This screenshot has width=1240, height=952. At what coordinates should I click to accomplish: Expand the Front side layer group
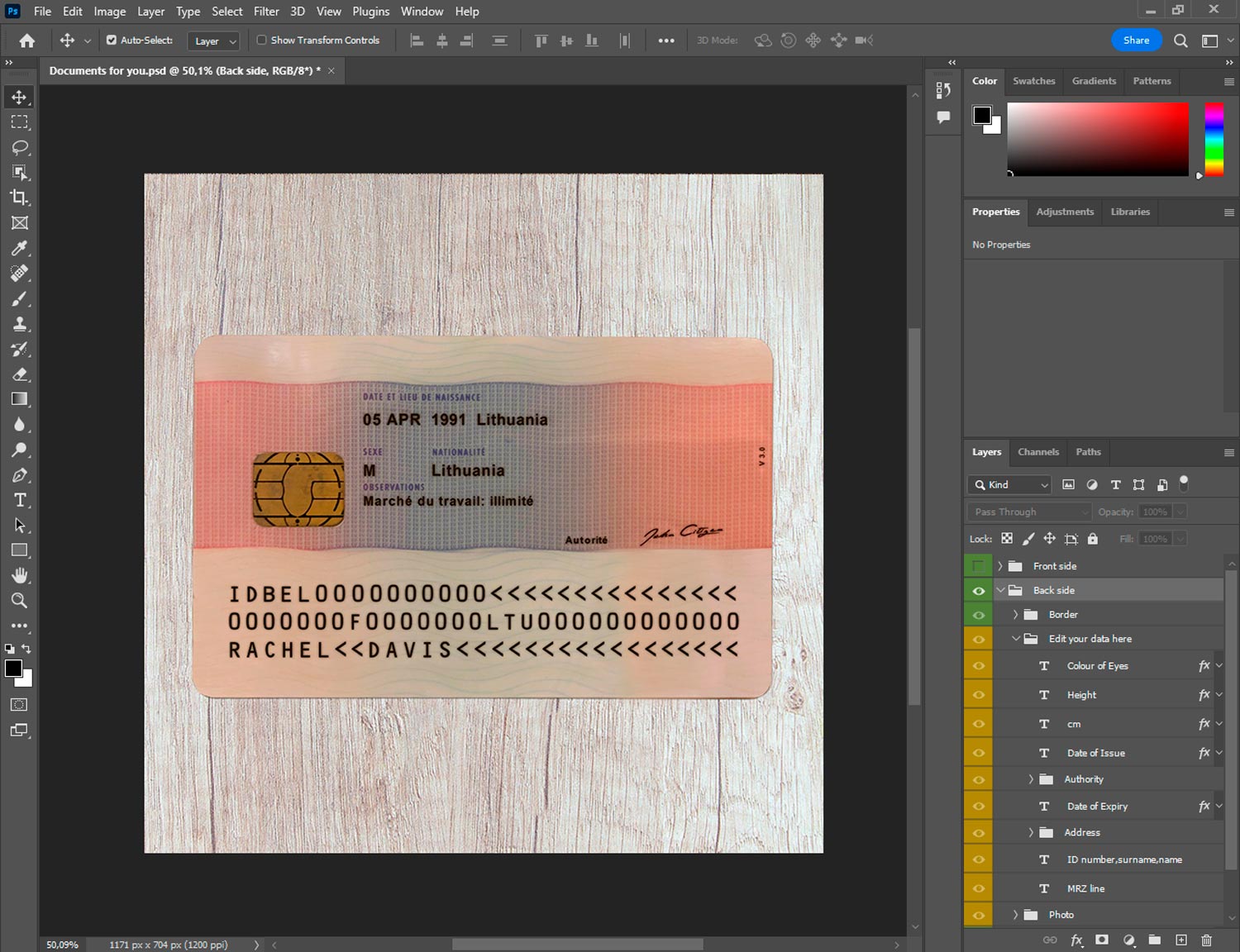click(x=999, y=566)
